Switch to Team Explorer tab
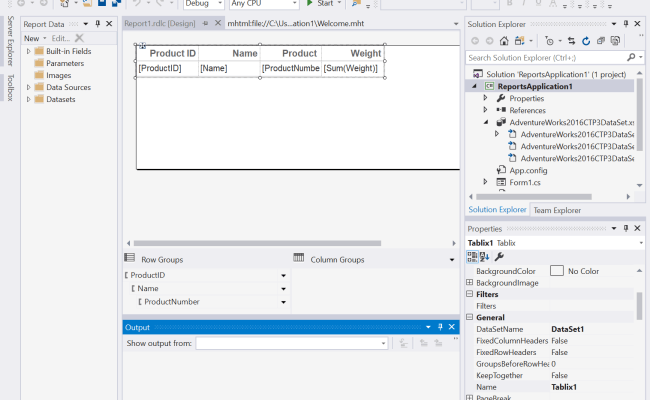Image resolution: width=650 pixels, height=400 pixels. 557,210
